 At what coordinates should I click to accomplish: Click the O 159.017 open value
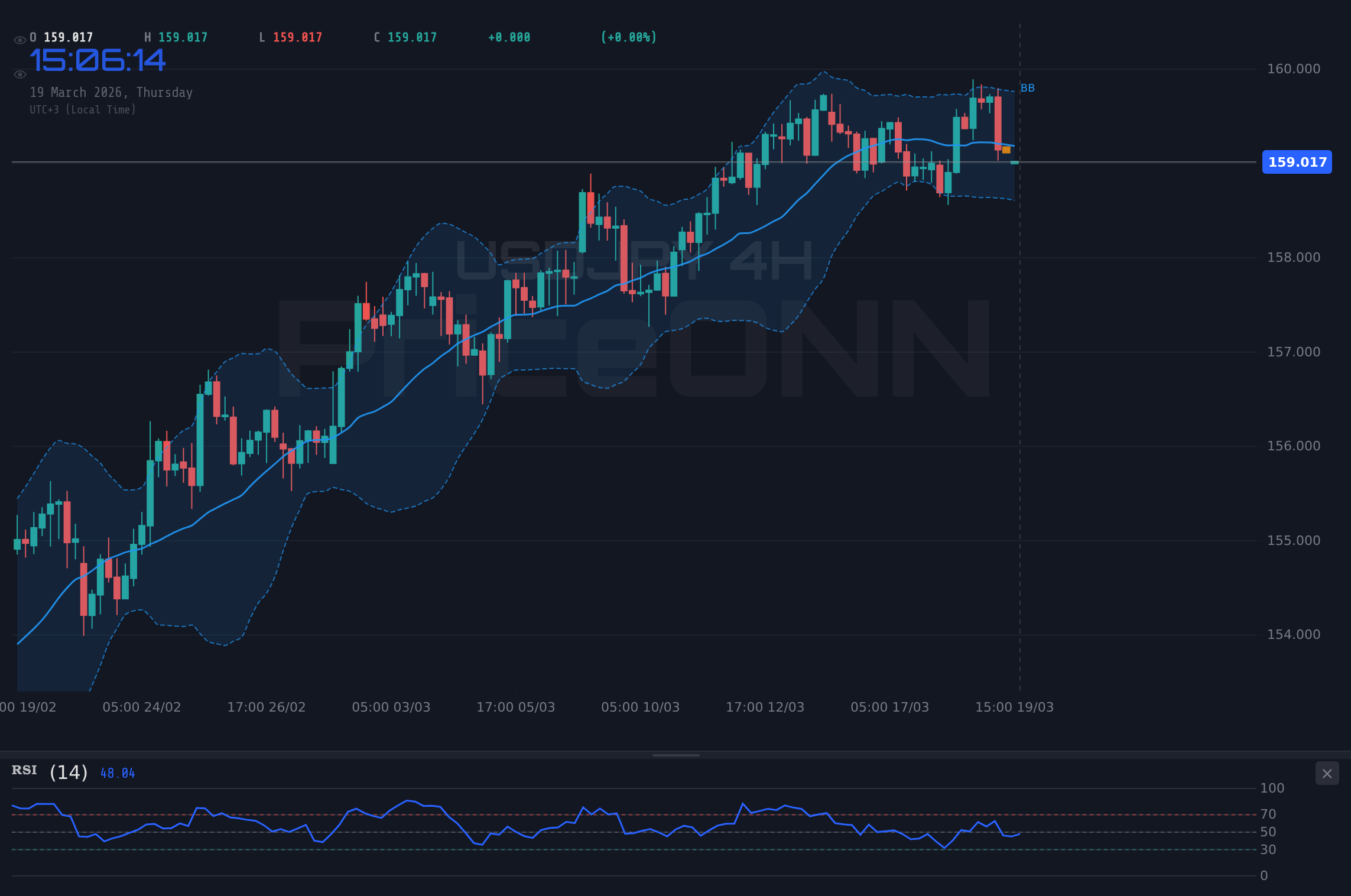tap(62, 36)
